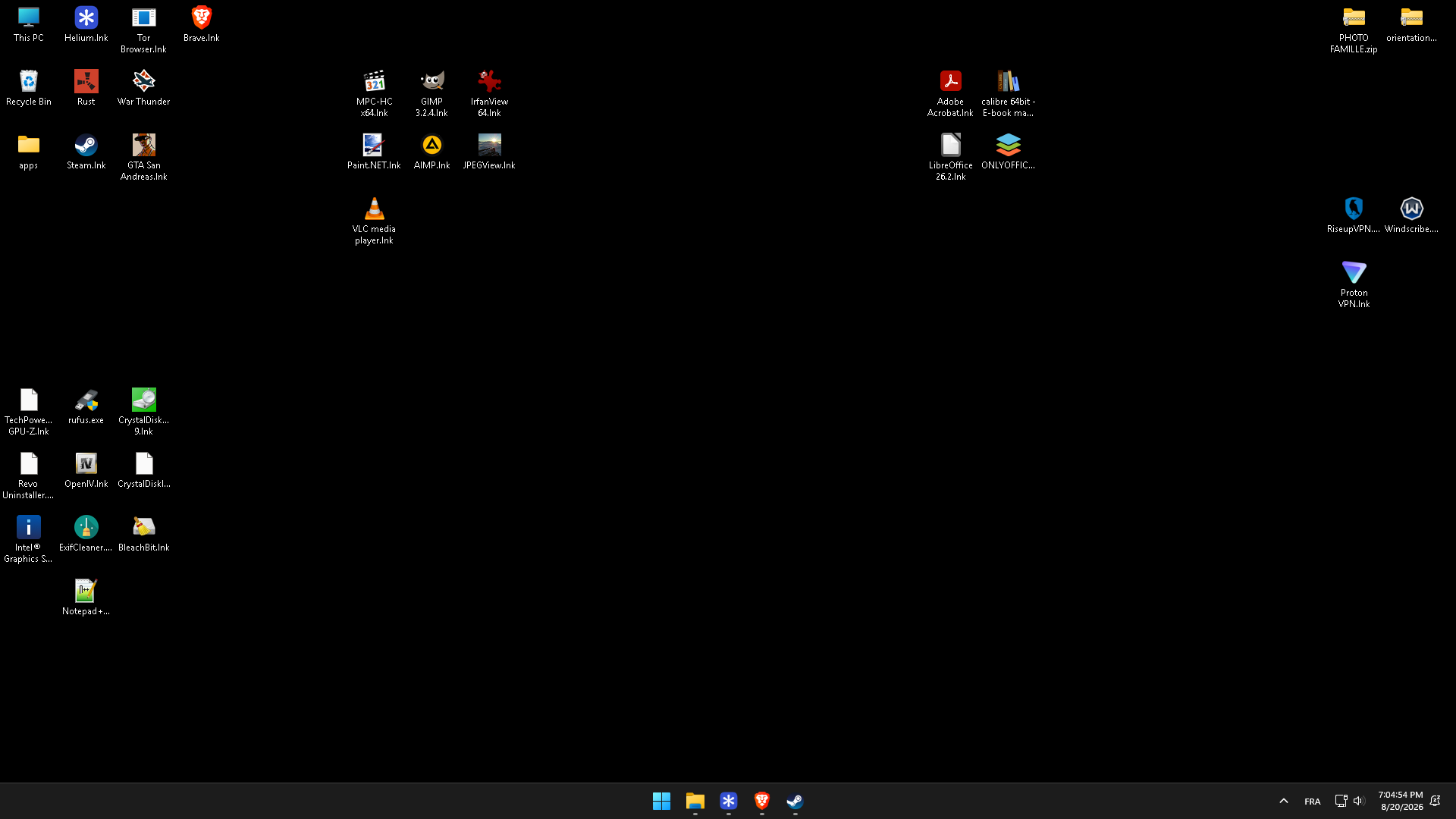
Task: Select the LibreOffice 26.2 shortcut
Action: [x=950, y=158]
